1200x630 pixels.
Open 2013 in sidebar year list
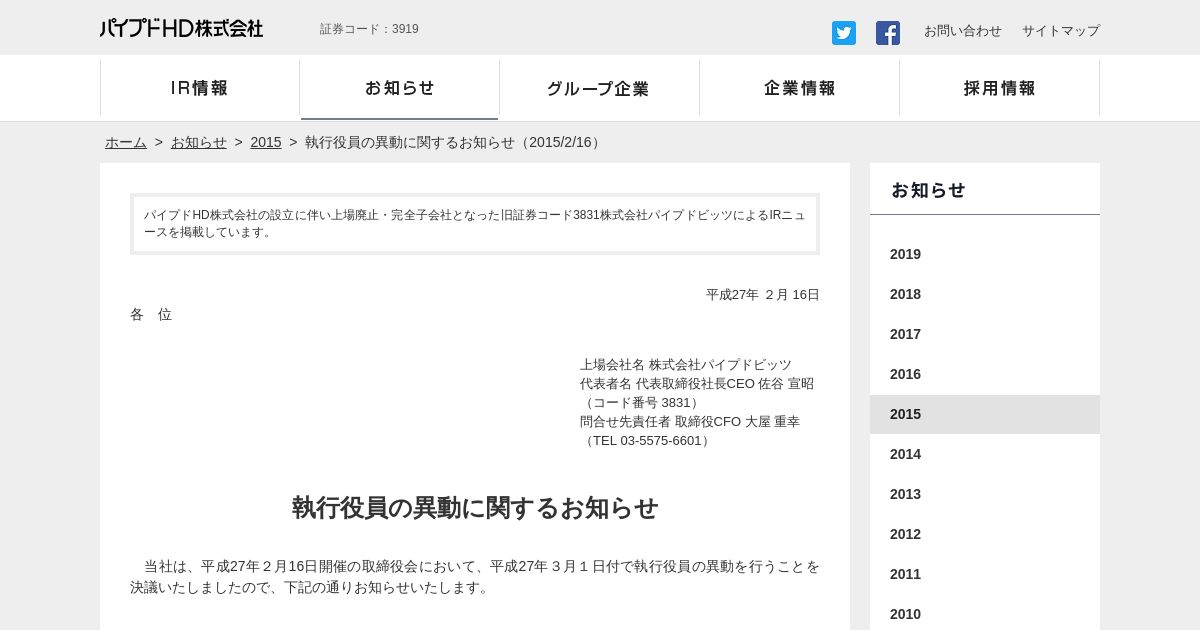pyautogui.click(x=985, y=494)
